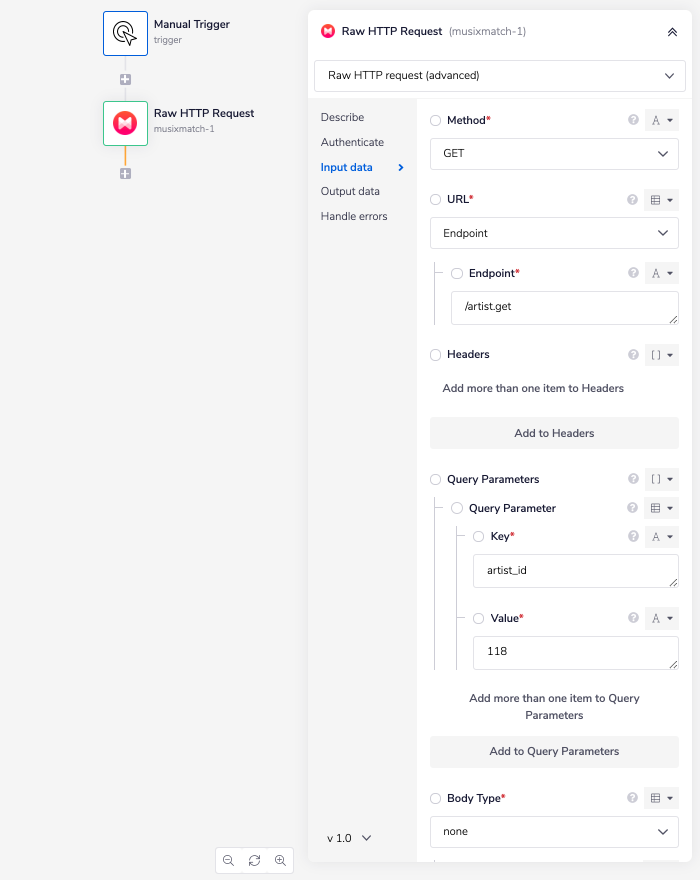
Task: Toggle the radio button beside Method
Action: (435, 120)
